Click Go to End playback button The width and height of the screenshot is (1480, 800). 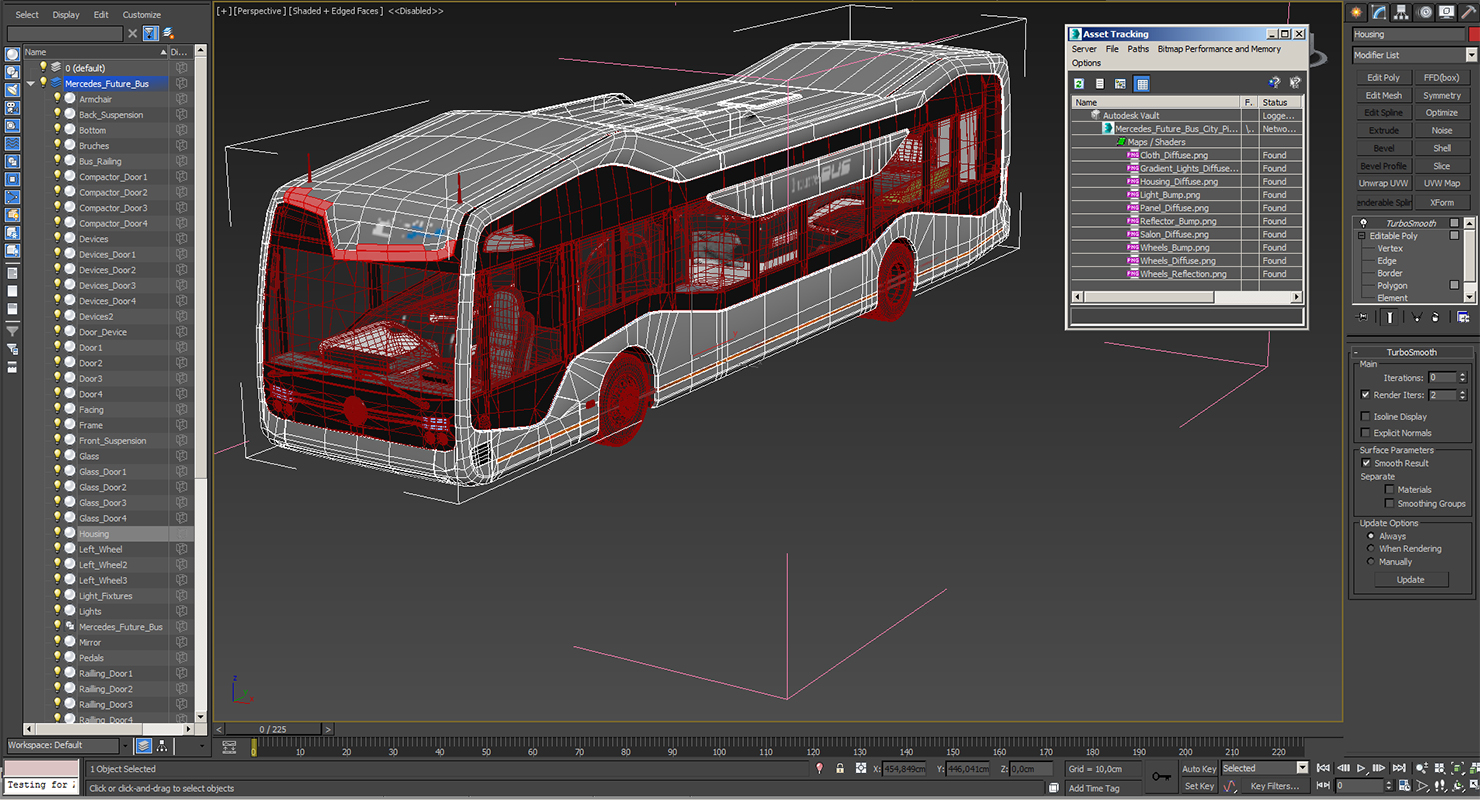[1397, 768]
